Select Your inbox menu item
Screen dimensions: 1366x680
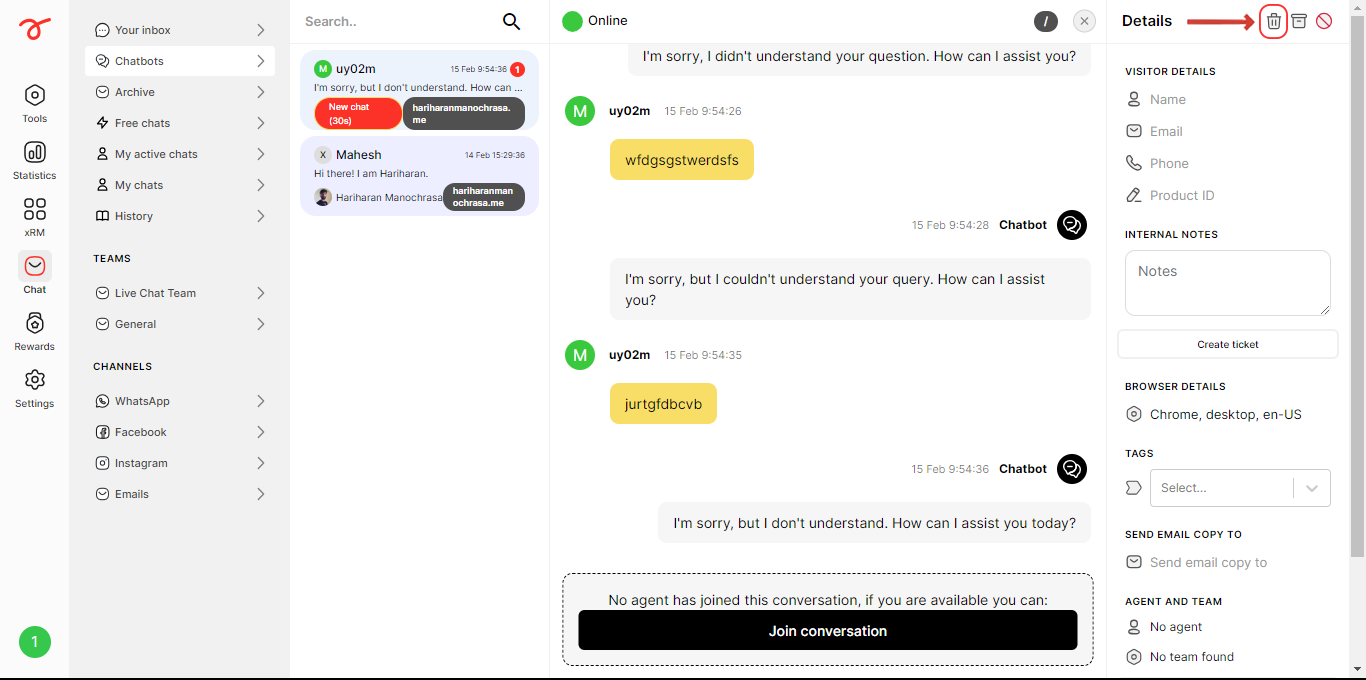180,30
